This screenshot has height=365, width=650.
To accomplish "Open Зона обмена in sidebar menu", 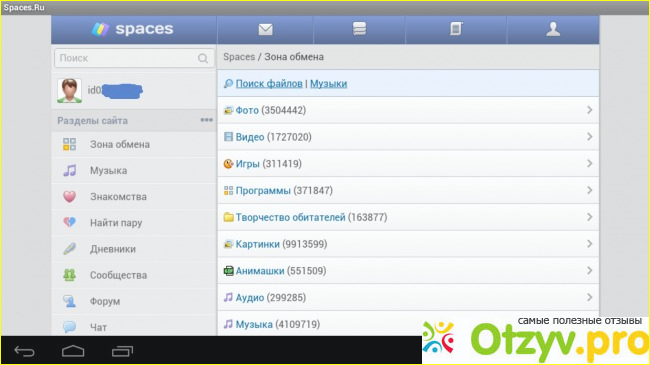I will [x=134, y=144].
